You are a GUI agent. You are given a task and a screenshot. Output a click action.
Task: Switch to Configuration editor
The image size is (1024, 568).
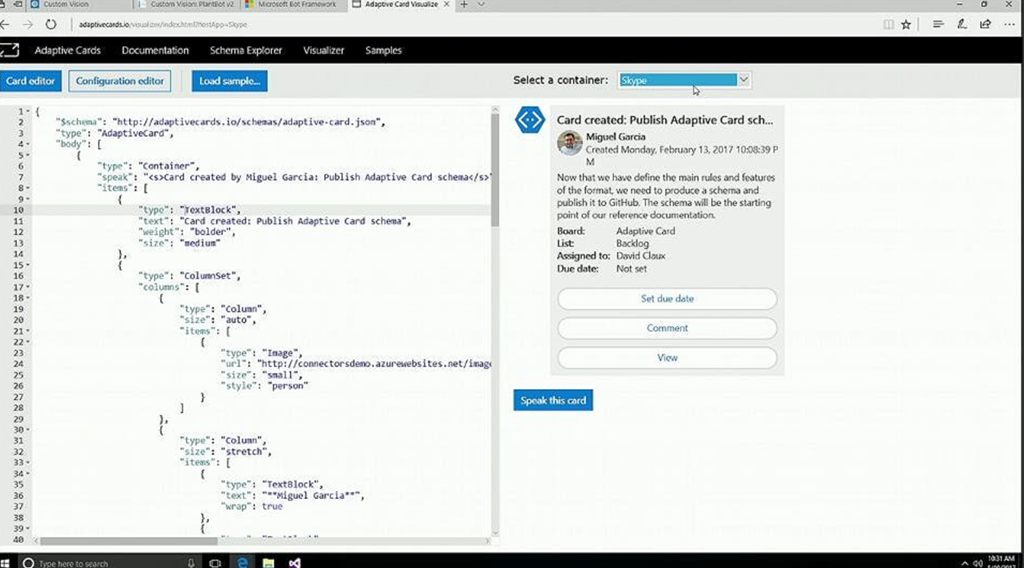pos(120,81)
